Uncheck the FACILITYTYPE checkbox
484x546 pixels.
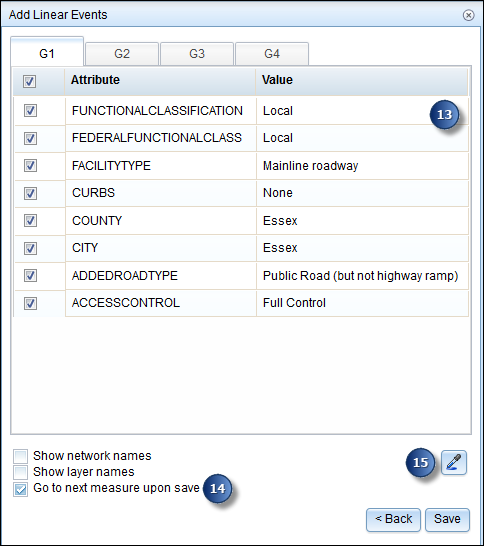[30, 165]
